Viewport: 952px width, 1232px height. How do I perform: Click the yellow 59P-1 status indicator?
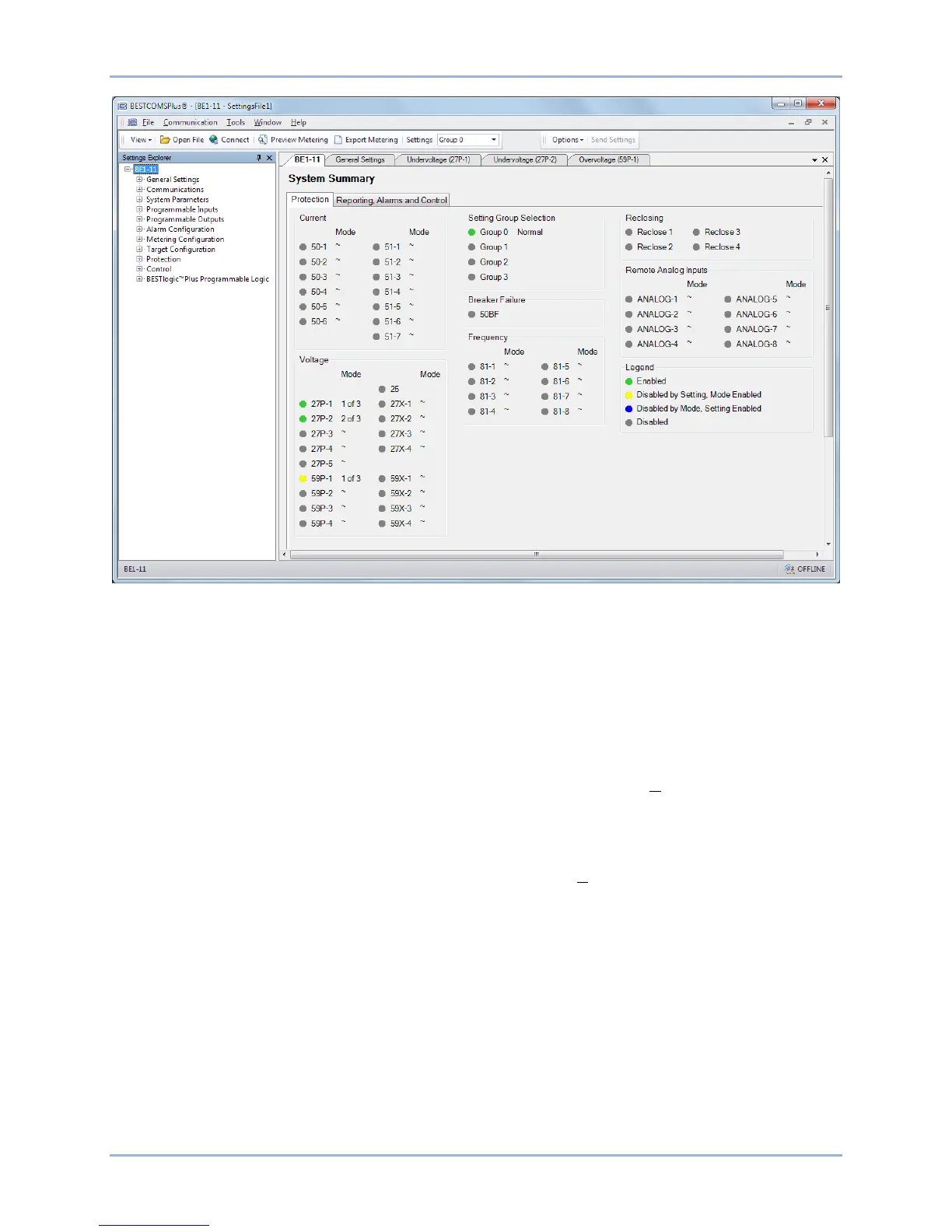[x=303, y=479]
